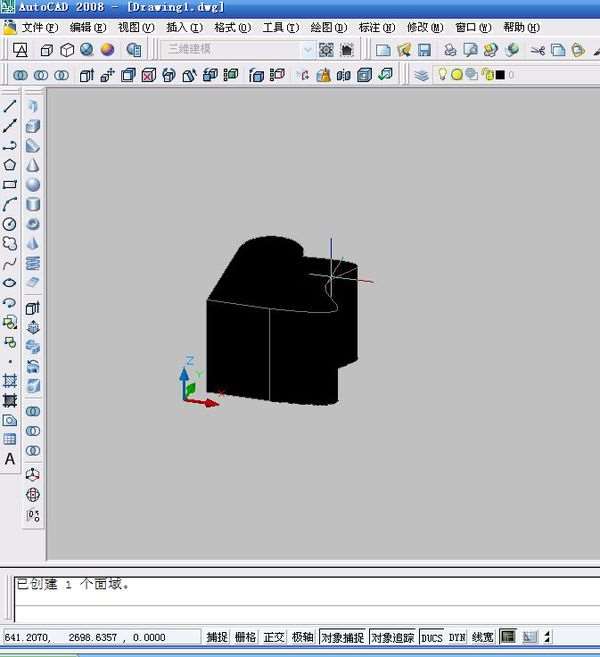The image size is (600, 657).
Task: Toggle 栅格 grid display in status bar
Action: (x=245, y=637)
